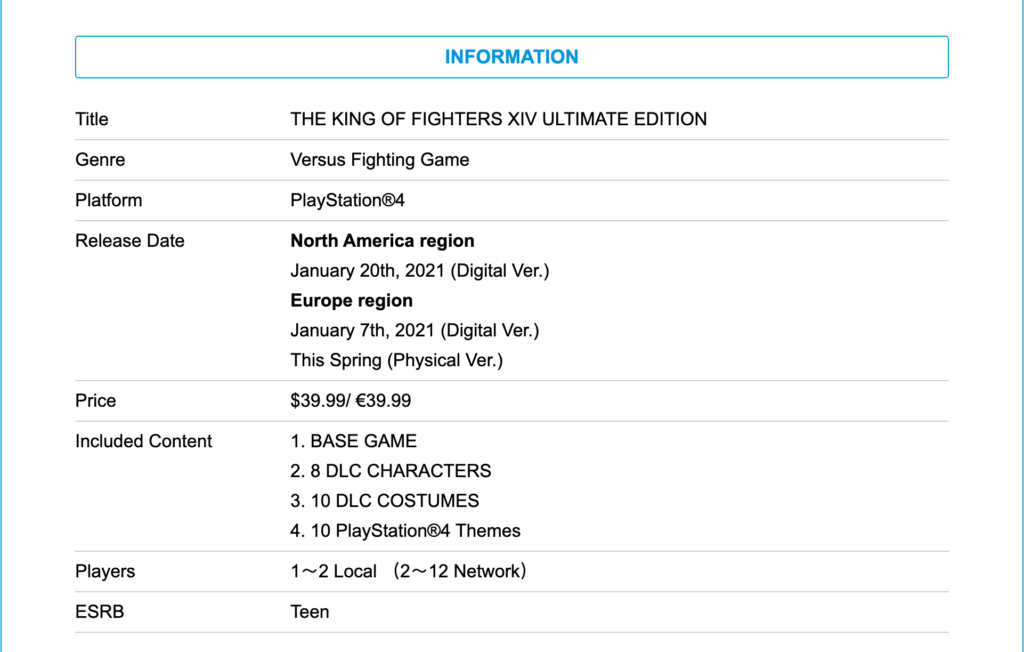Select the Platform label
The height and width of the screenshot is (652, 1024).
tap(108, 200)
